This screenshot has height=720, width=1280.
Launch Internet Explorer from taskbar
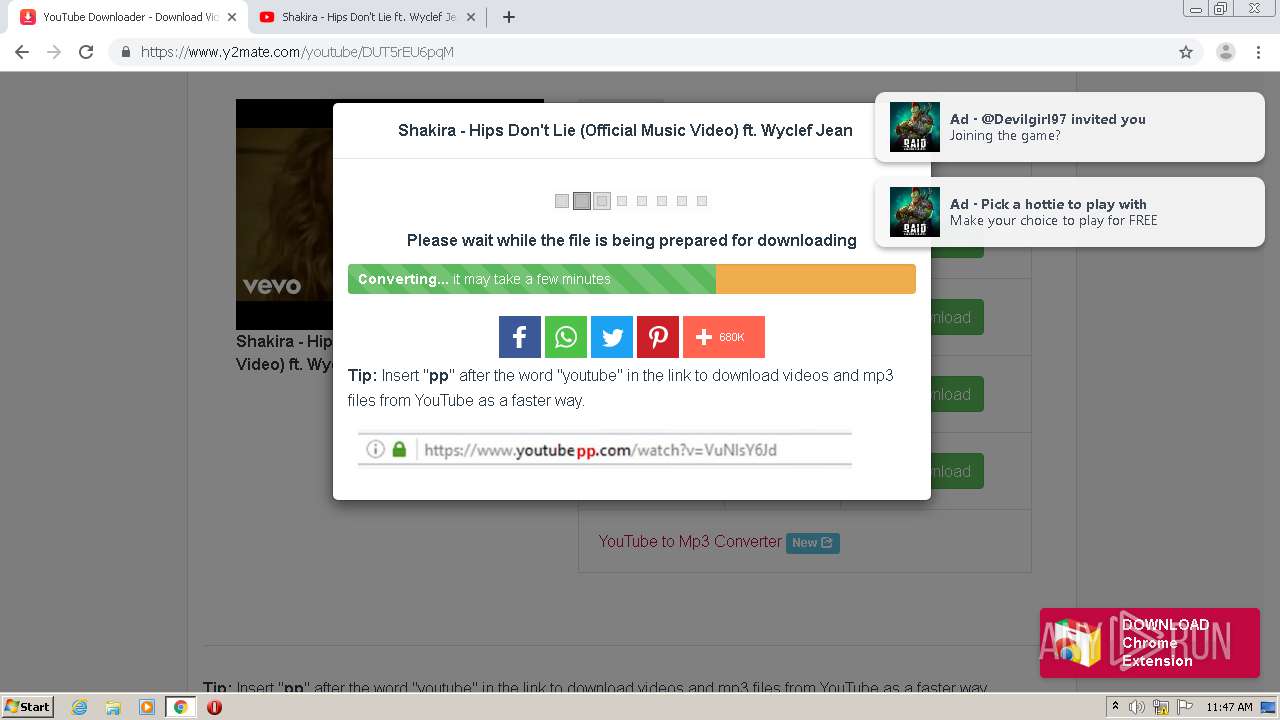(79, 707)
